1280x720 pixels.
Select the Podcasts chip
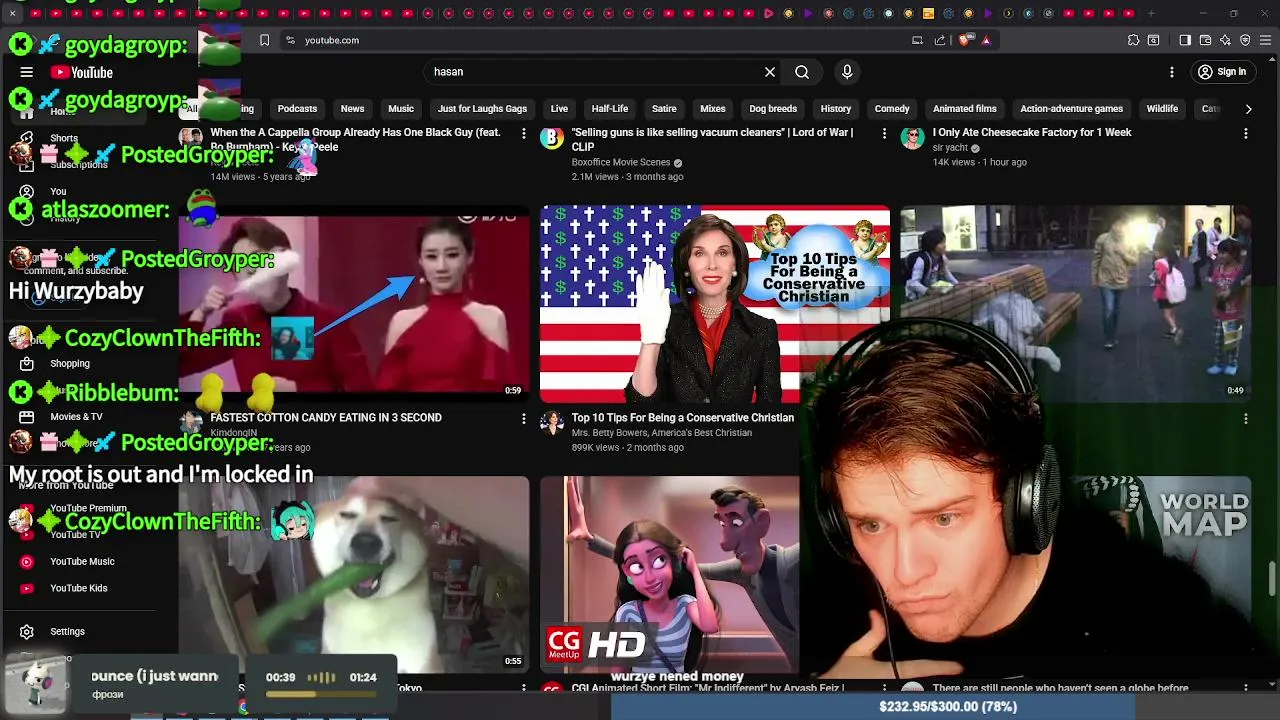(x=297, y=109)
